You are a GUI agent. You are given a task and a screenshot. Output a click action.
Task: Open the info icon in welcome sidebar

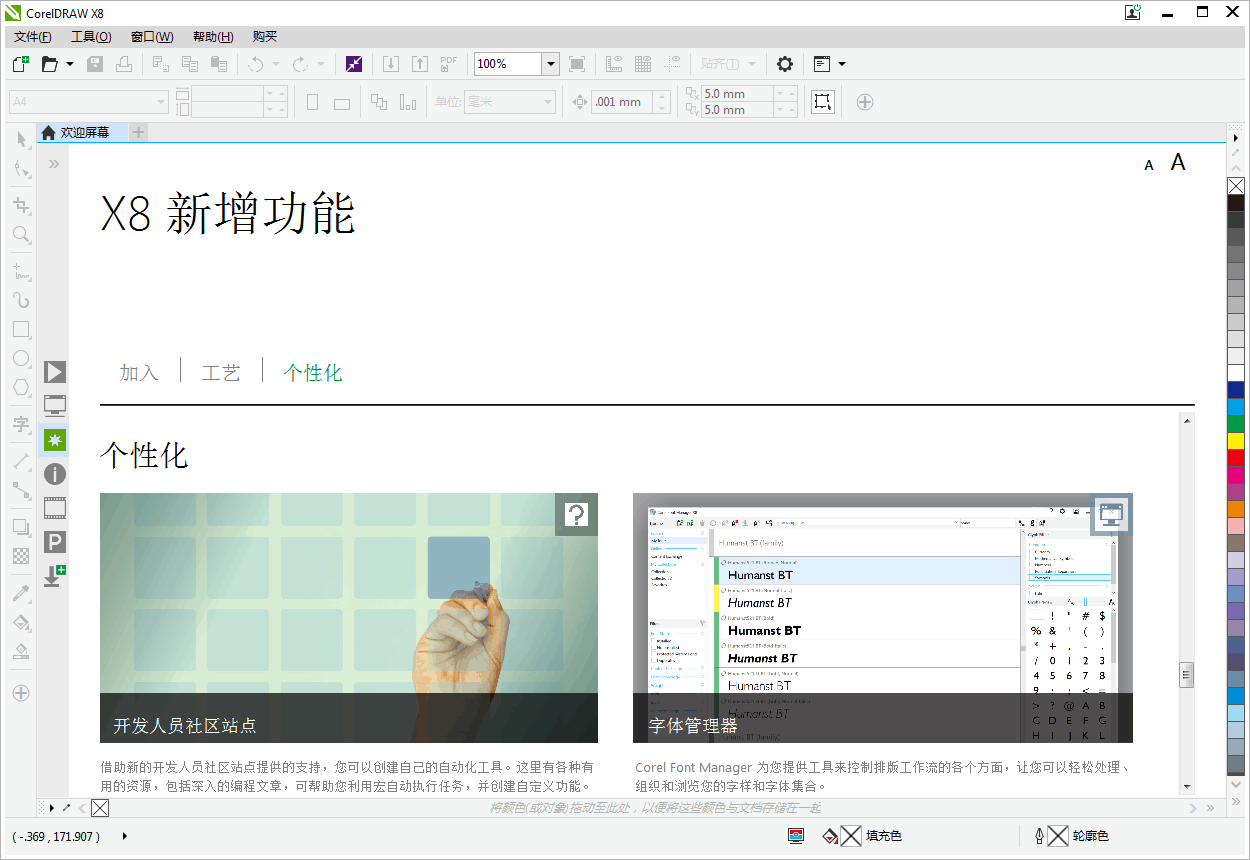pyautogui.click(x=55, y=474)
